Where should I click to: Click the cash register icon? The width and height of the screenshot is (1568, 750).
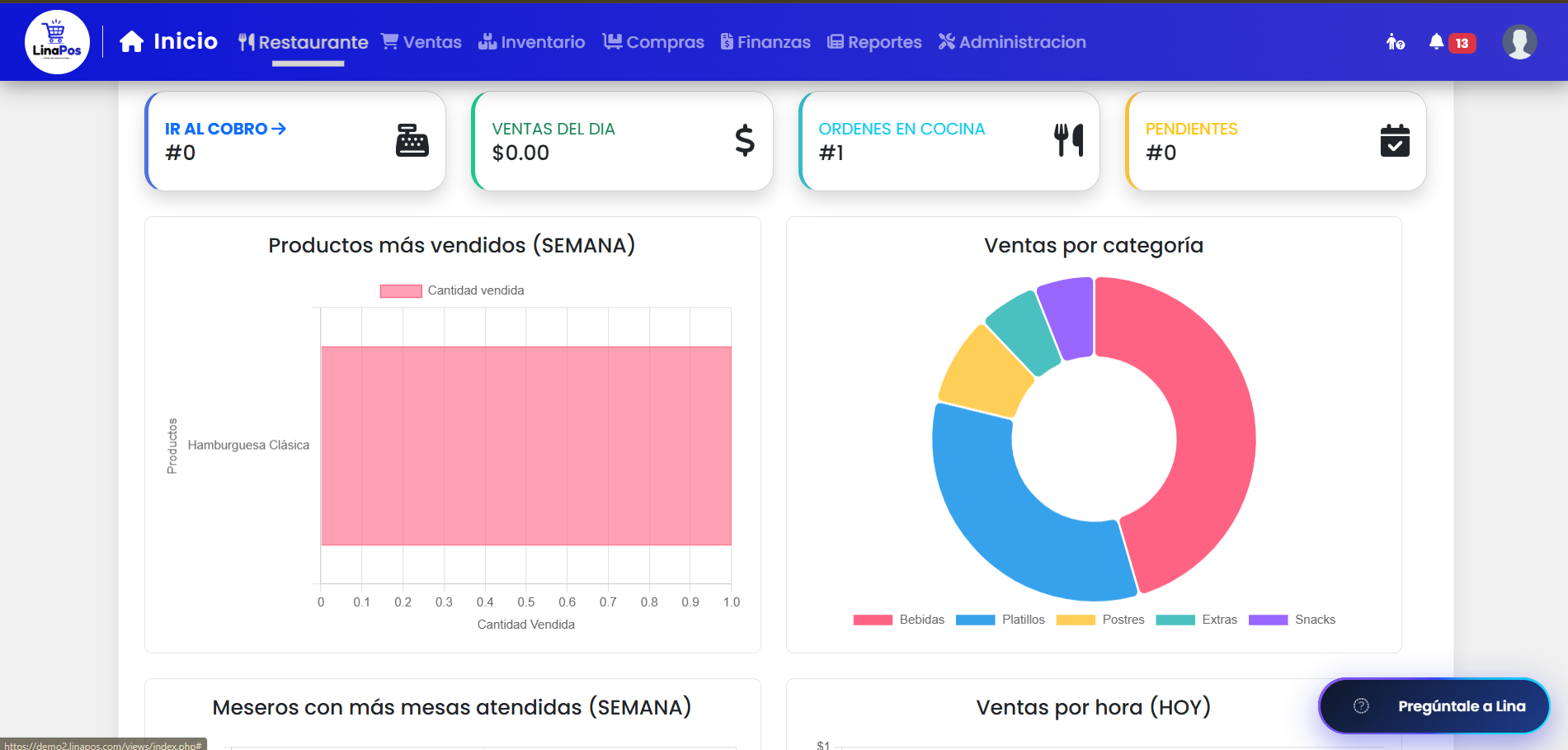[x=412, y=140]
